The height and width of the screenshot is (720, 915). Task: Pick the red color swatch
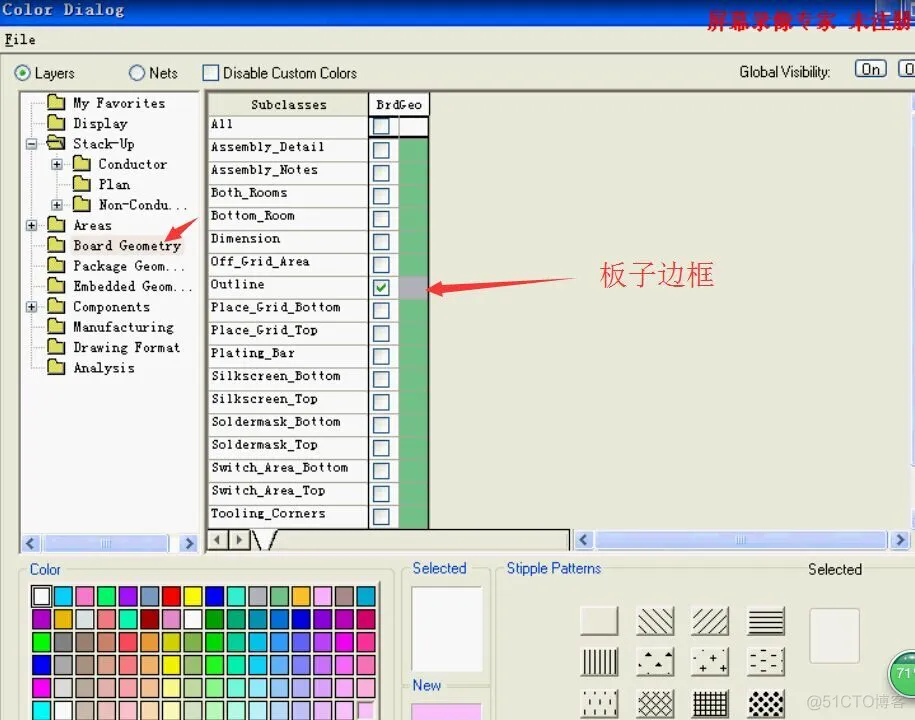pyautogui.click(x=171, y=596)
